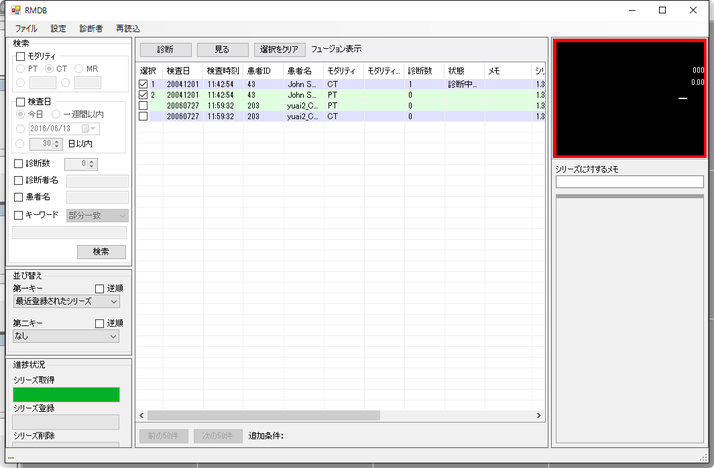Toggle 逆順 for 第二キー
The image size is (714, 468).
tap(100, 324)
